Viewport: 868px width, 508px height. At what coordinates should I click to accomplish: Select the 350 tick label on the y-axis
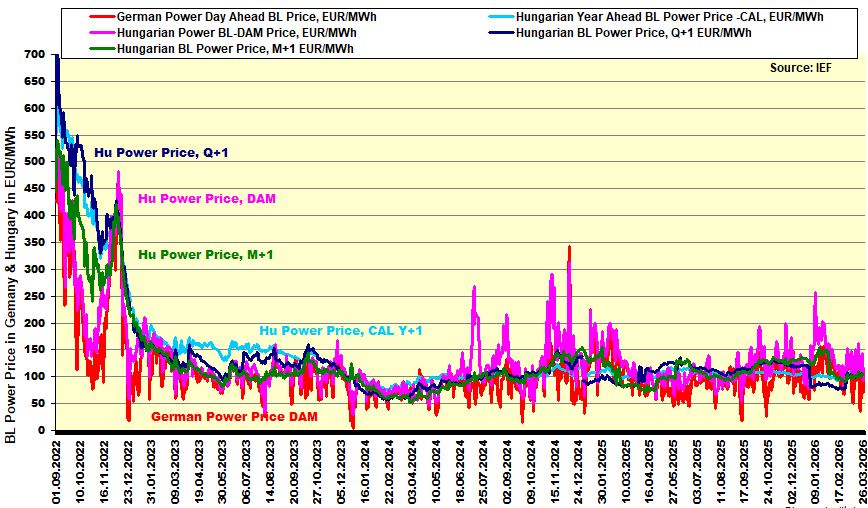coord(33,242)
